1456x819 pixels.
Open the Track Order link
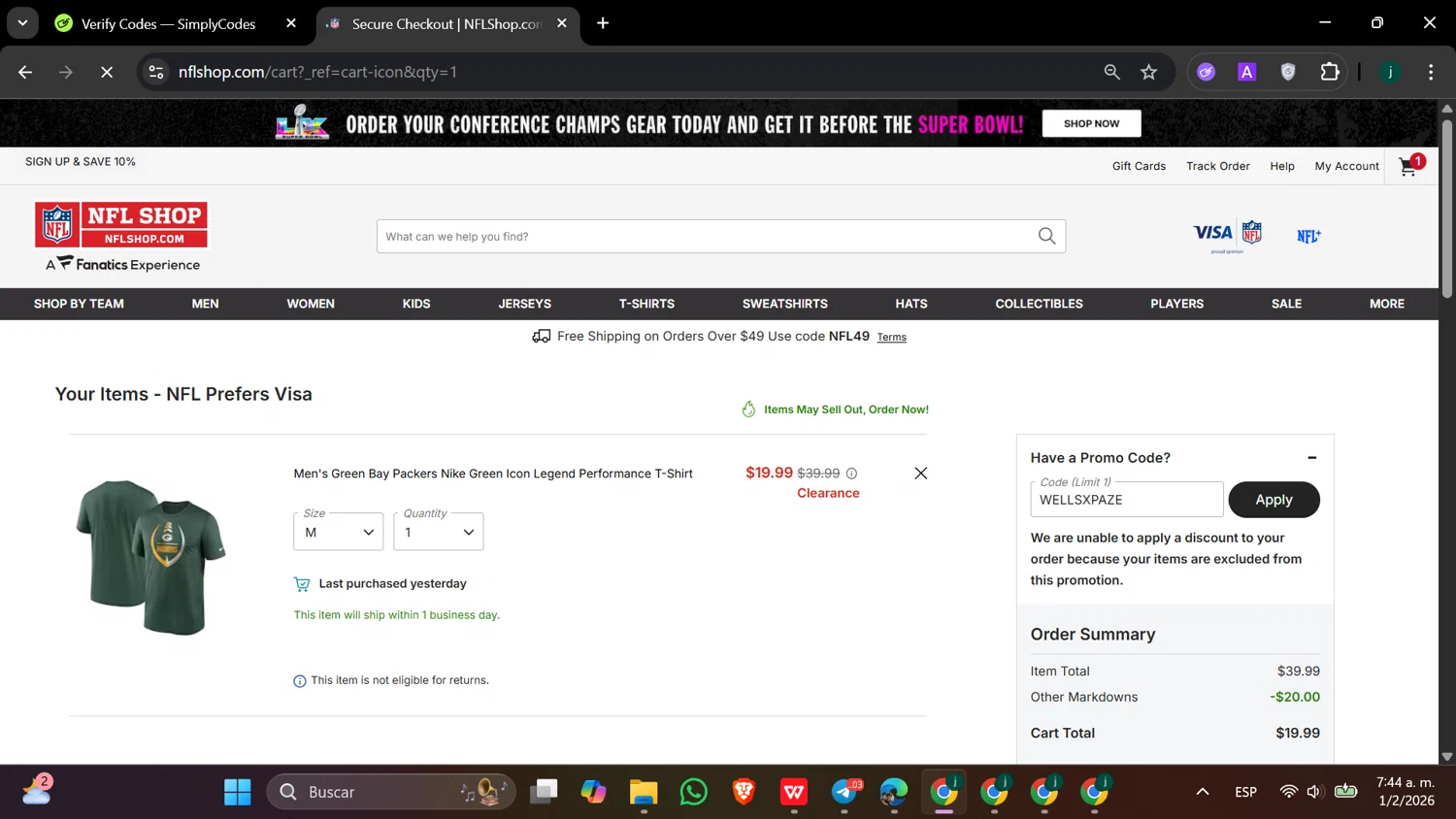coord(1218,166)
